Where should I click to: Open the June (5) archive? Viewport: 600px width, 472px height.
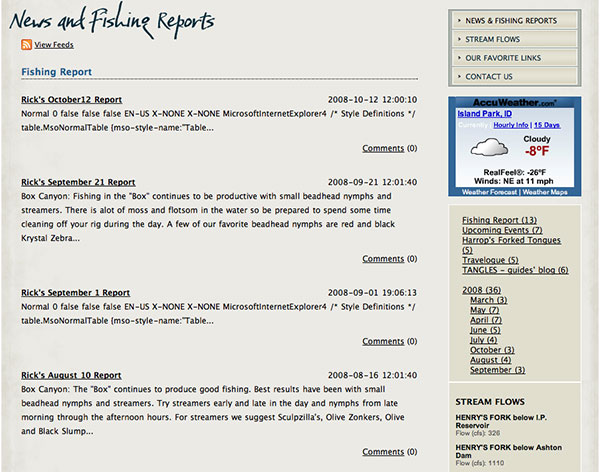point(485,330)
